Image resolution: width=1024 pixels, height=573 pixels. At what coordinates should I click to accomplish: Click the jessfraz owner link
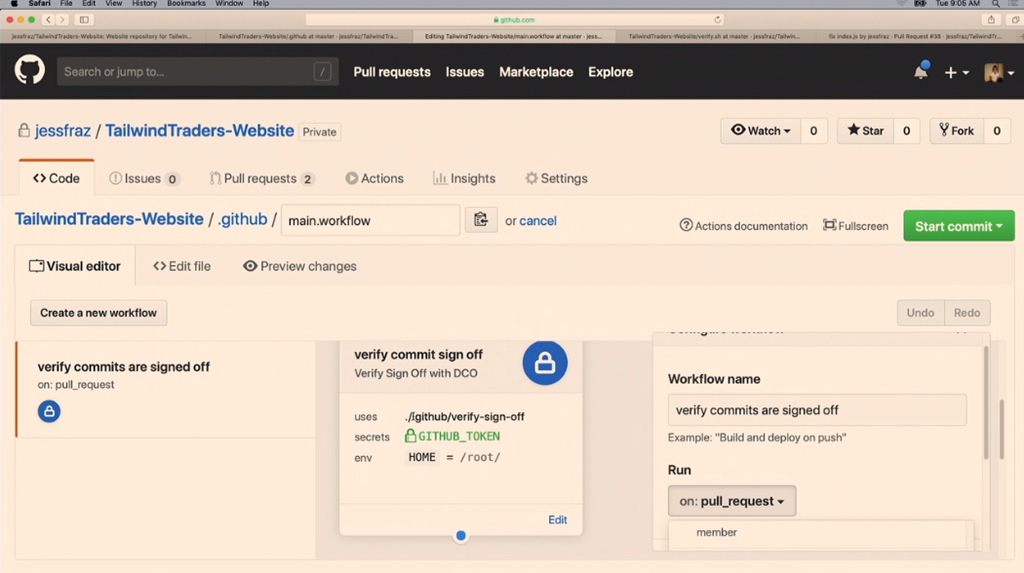[63, 131]
